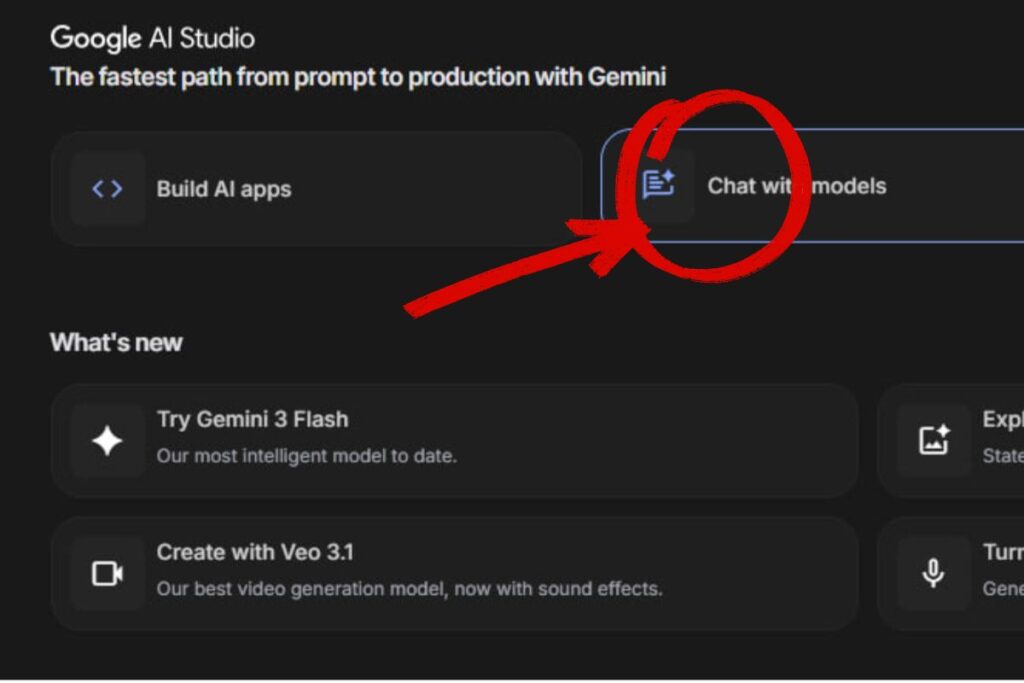Viewport: 1024px width, 683px height.
Task: Click the microphone icon
Action: point(933,573)
